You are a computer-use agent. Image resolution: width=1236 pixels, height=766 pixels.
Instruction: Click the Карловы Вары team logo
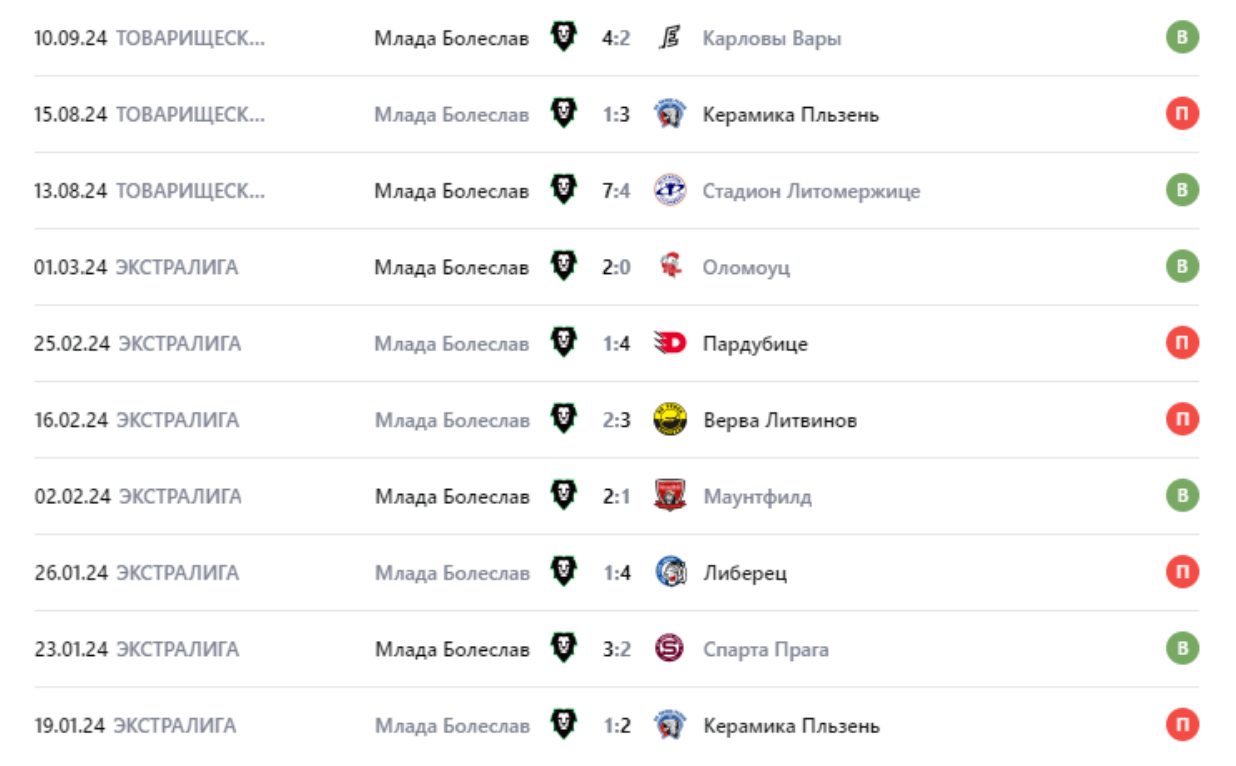click(x=670, y=38)
